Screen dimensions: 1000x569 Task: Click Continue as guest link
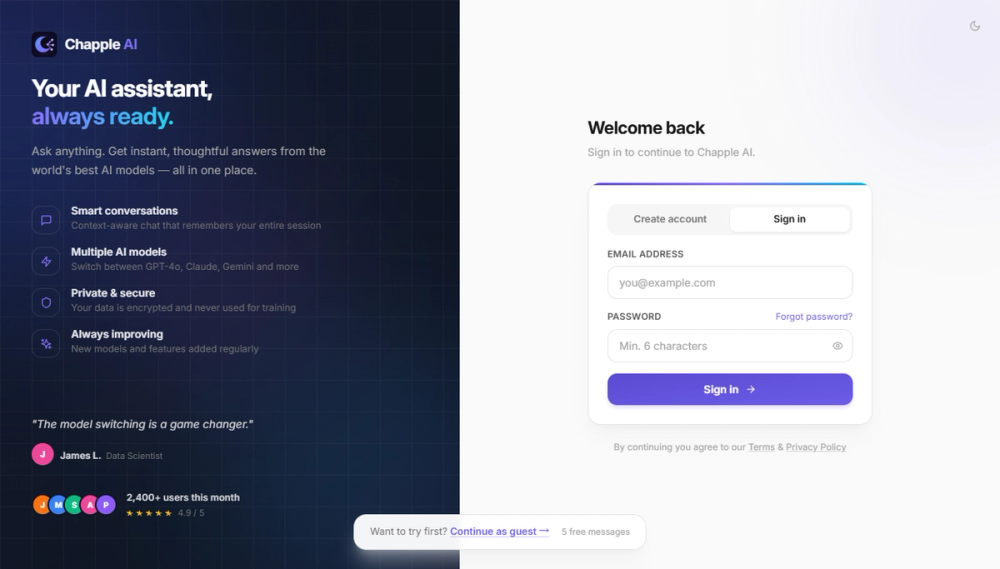(x=499, y=531)
